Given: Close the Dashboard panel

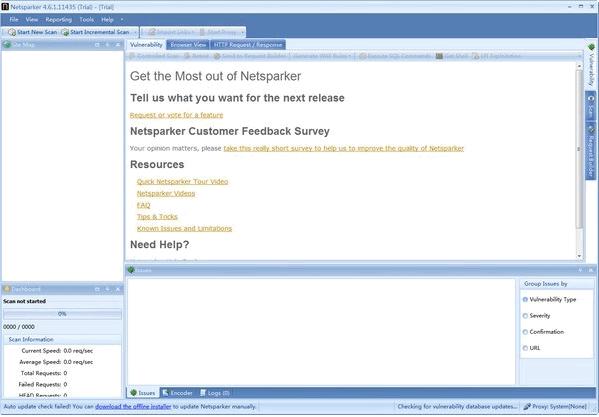Looking at the screenshot, I should [x=118, y=289].
